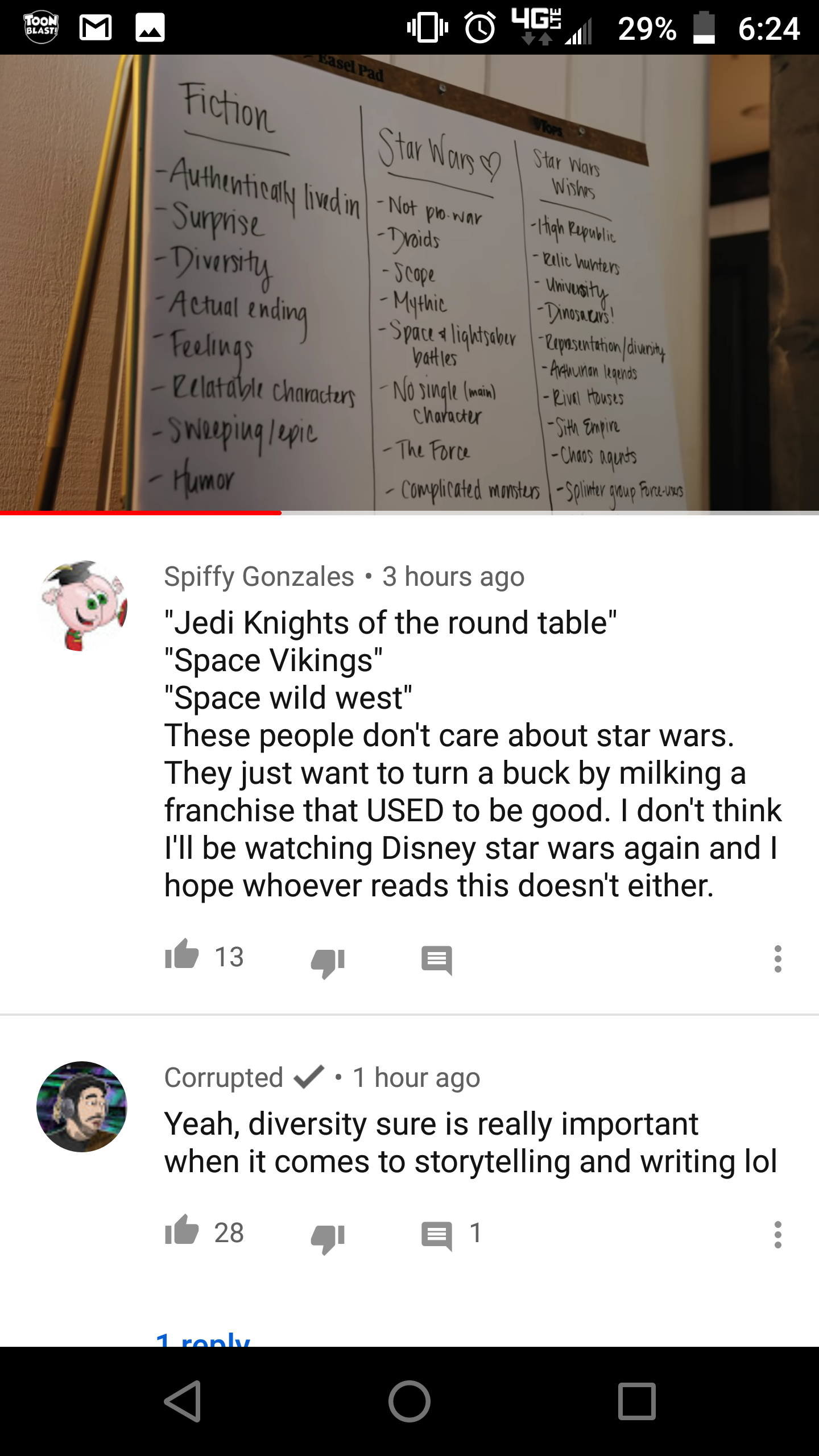This screenshot has height=1456, width=819.
Task: Dislike Spiffy Gonzales's comment
Action: (x=328, y=962)
